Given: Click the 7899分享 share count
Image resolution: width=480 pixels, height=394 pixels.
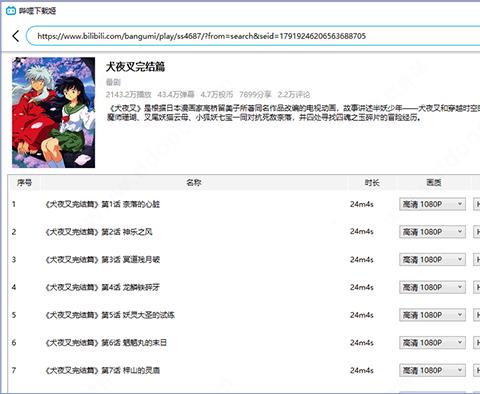Looking at the screenshot, I should pyautogui.click(x=255, y=95).
